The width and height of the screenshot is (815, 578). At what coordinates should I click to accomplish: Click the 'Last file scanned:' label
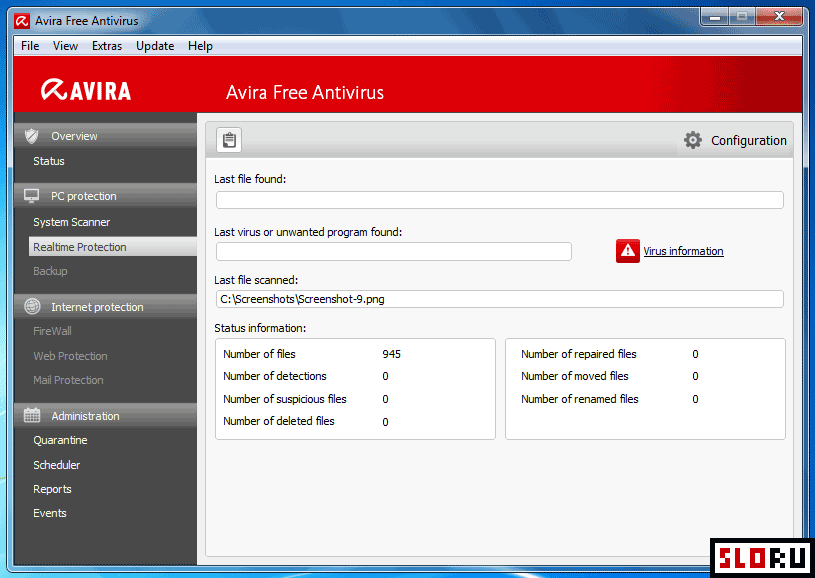click(x=256, y=280)
